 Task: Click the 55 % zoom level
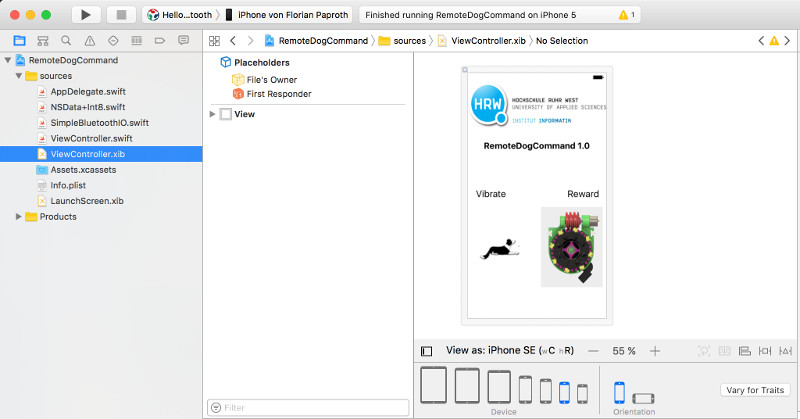pos(624,351)
